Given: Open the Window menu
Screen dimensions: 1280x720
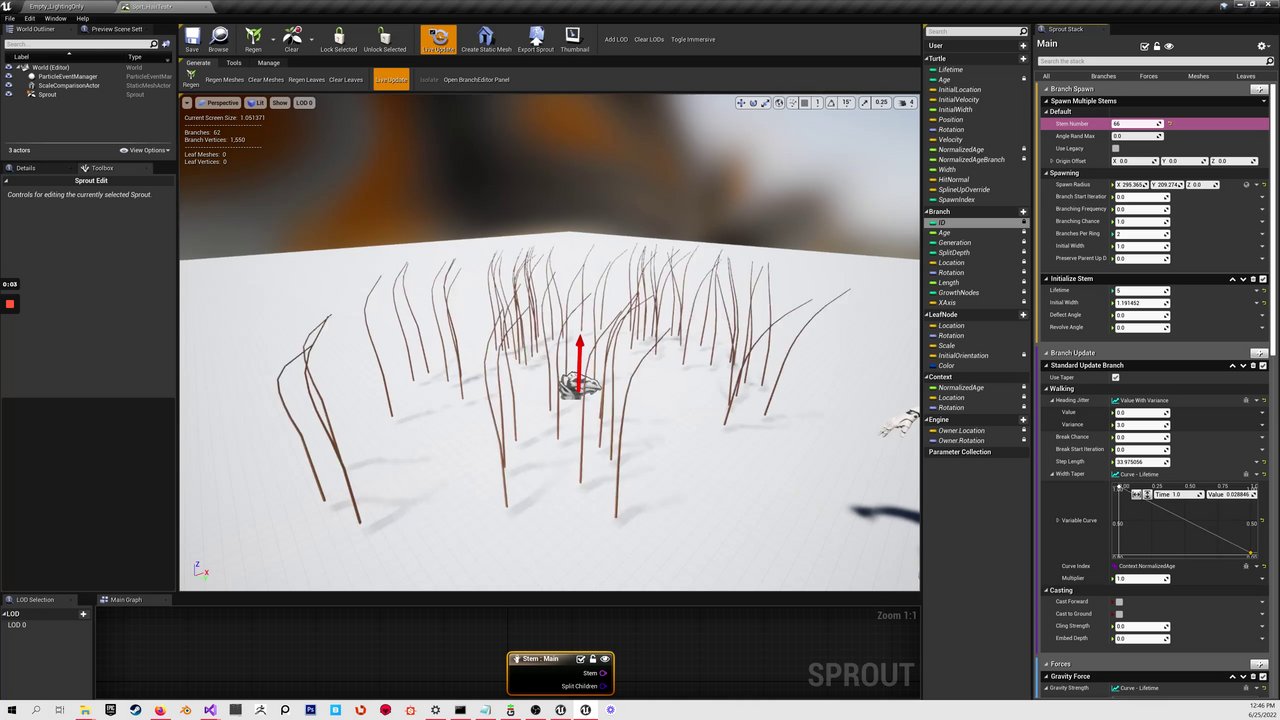Looking at the screenshot, I should (55, 18).
